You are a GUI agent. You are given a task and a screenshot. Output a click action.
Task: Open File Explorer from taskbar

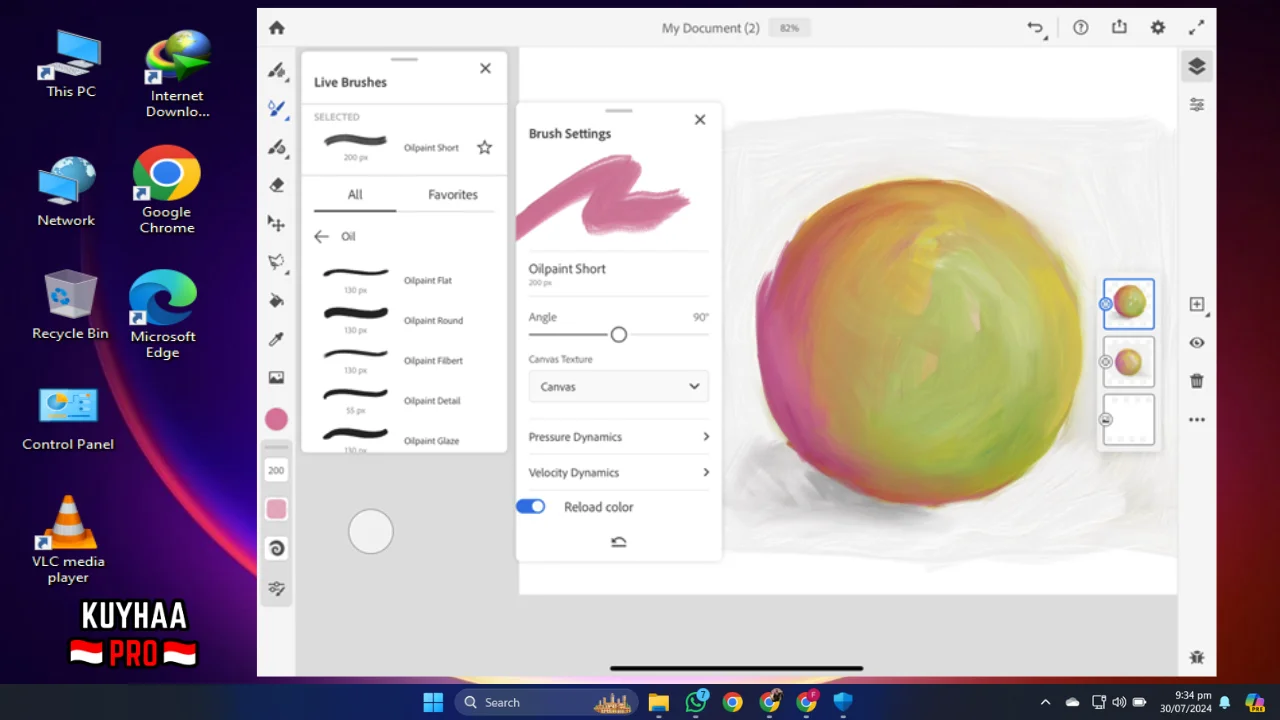pyautogui.click(x=658, y=702)
